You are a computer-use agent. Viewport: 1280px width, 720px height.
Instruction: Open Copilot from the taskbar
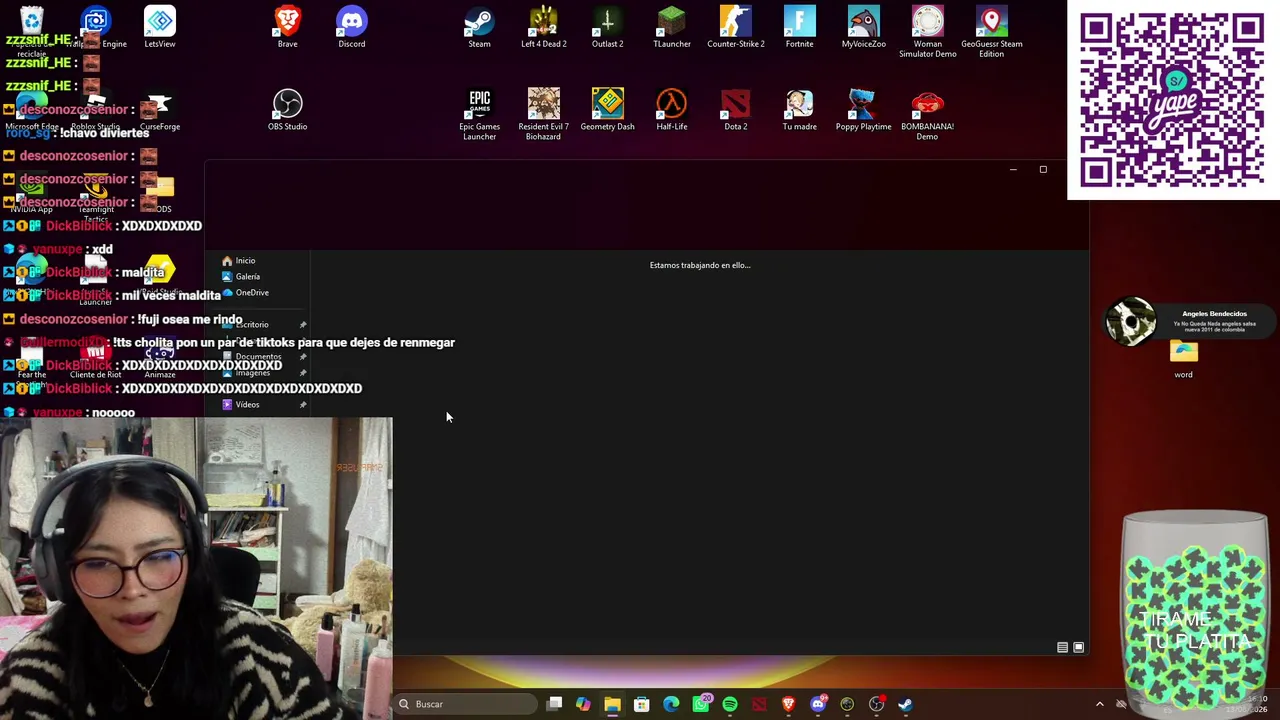pyautogui.click(x=583, y=704)
